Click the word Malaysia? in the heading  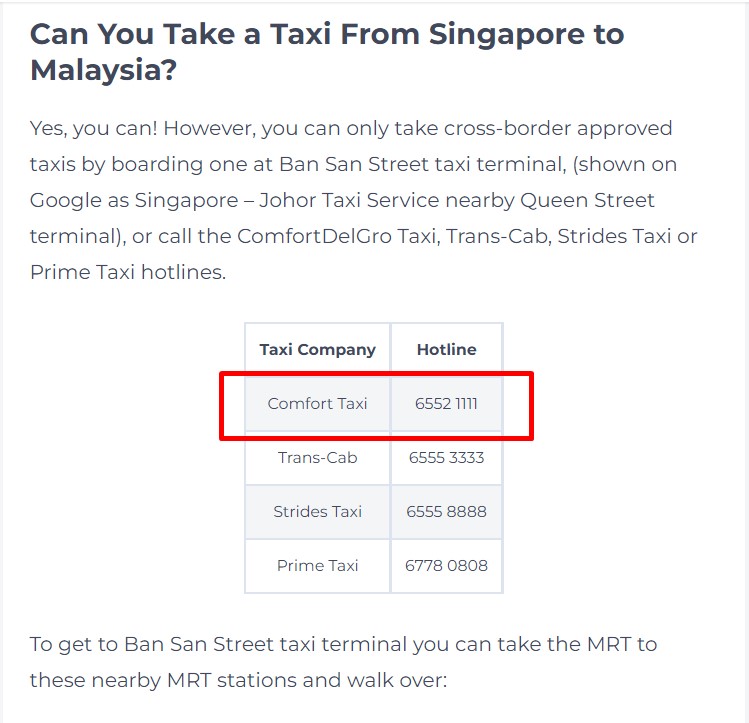pyautogui.click(x=104, y=70)
